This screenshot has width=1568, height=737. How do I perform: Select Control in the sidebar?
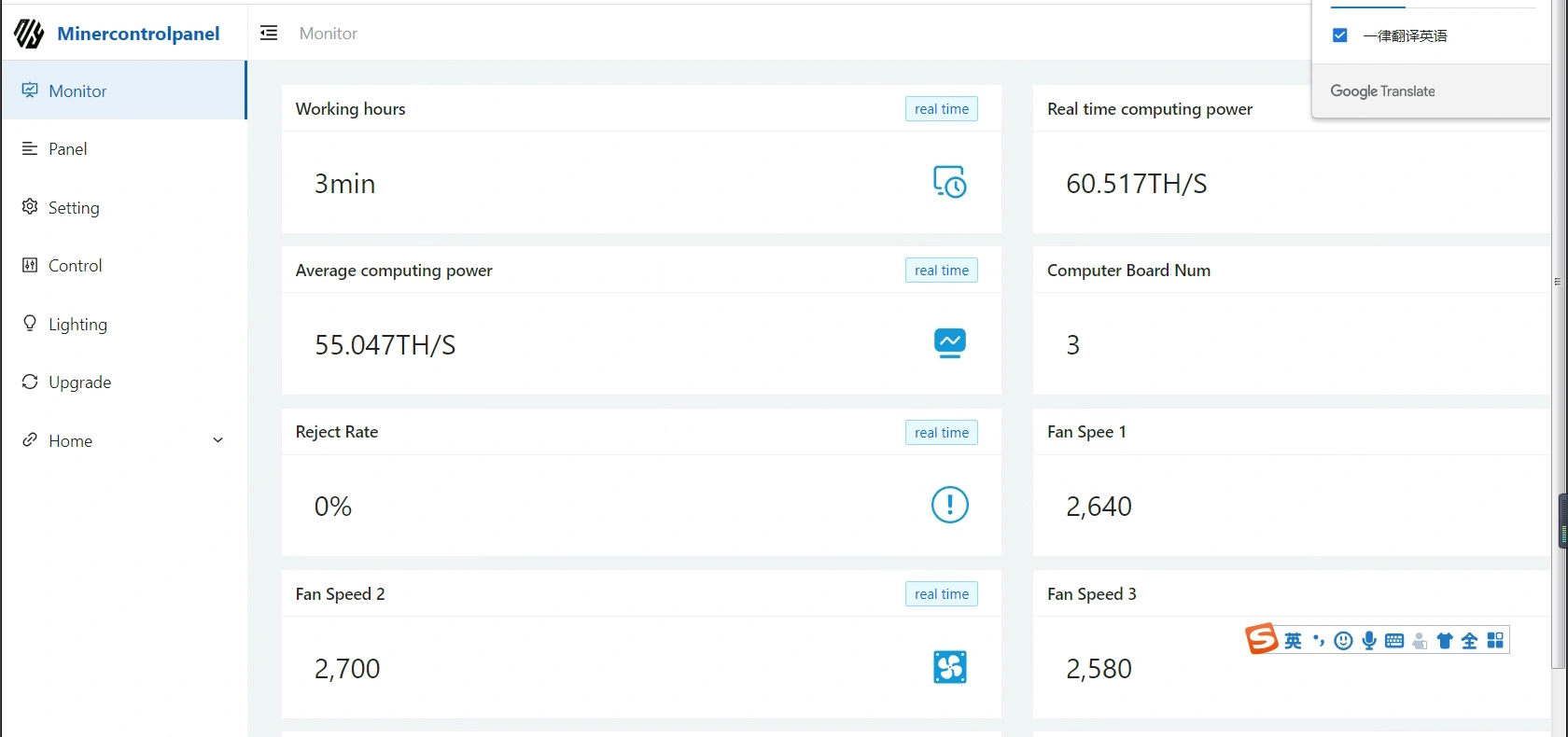75,266
